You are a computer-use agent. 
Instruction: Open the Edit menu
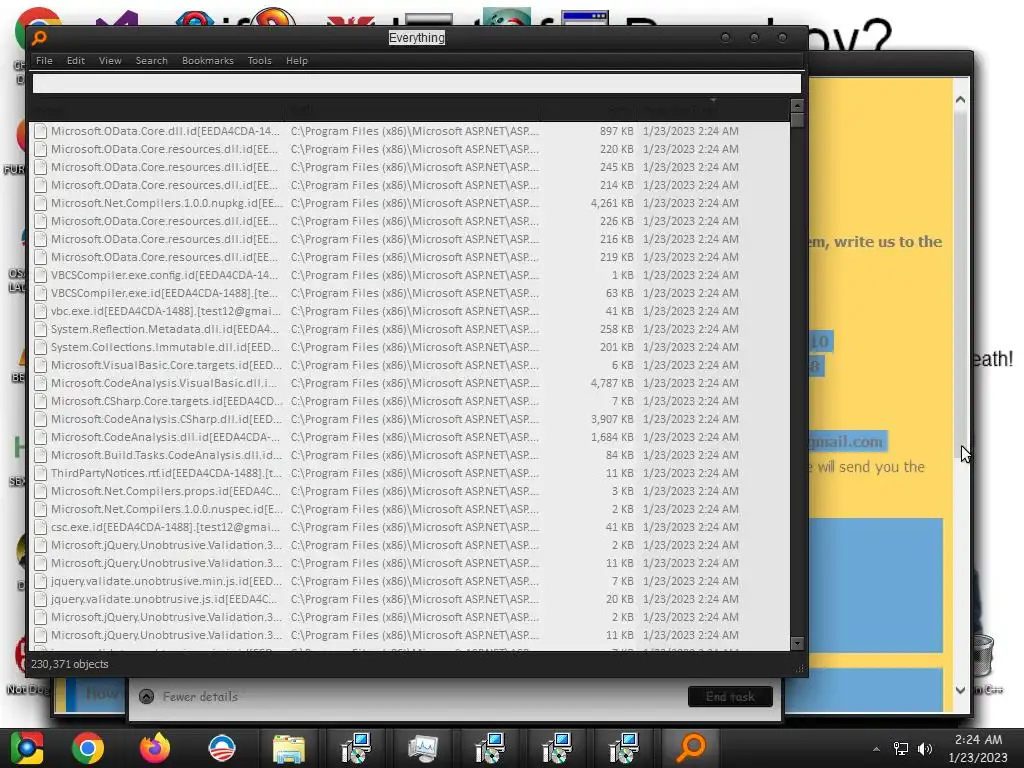tap(76, 61)
